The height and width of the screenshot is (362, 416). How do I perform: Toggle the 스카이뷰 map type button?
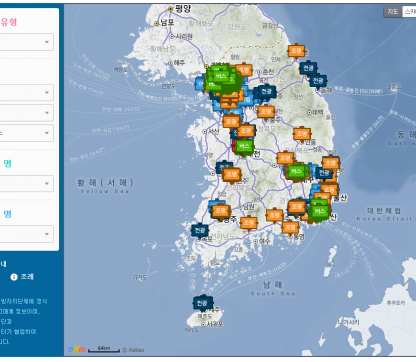[x=409, y=12]
